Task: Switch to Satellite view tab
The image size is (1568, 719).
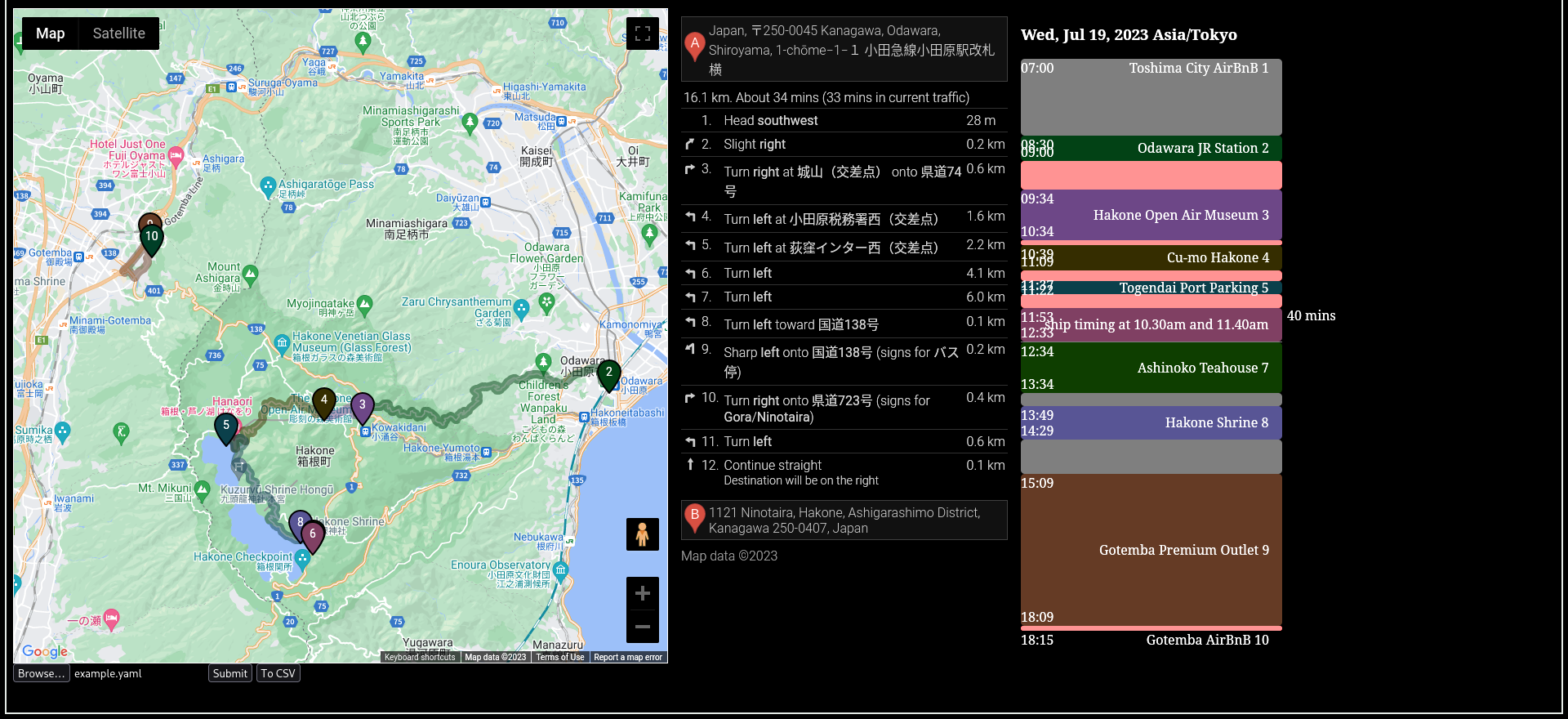Action: [119, 33]
